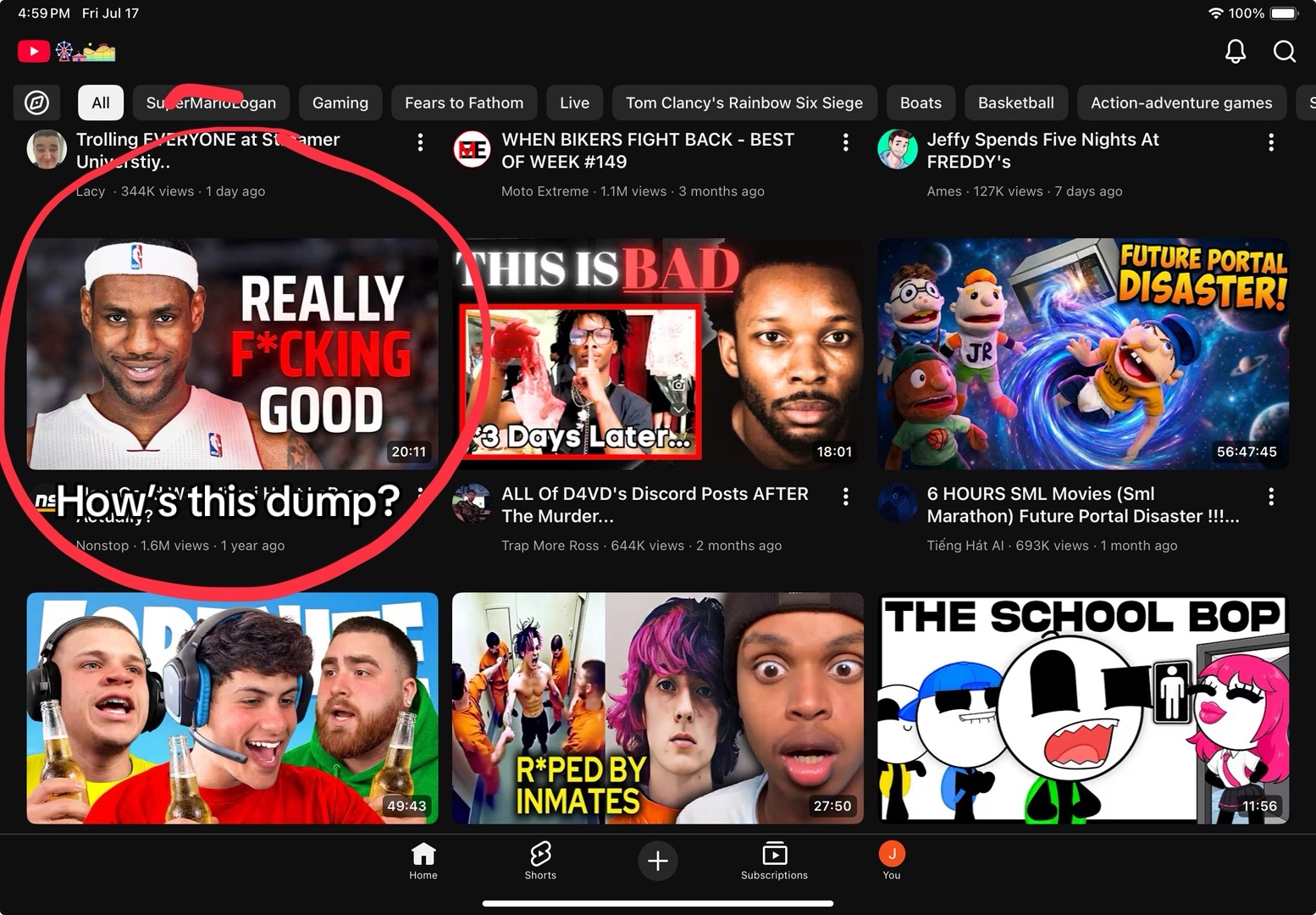Viewport: 1316px width, 915px height.
Task: Tap the 4:59 PM clock
Action: click(44, 13)
